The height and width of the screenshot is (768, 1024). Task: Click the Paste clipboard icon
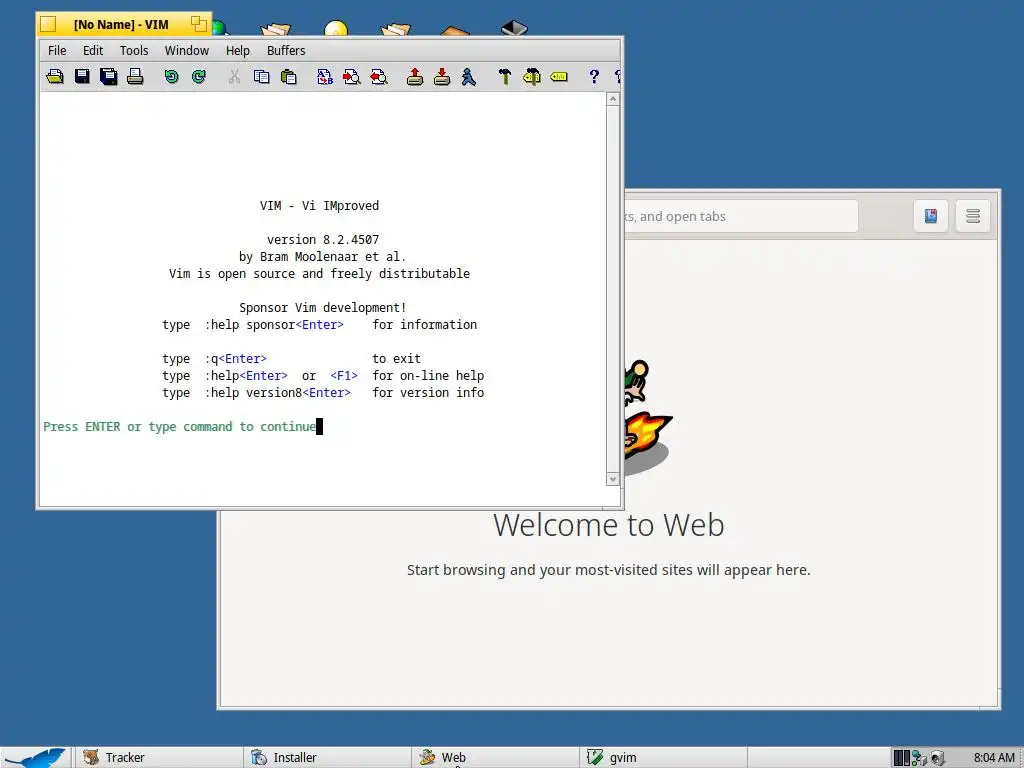coord(288,77)
